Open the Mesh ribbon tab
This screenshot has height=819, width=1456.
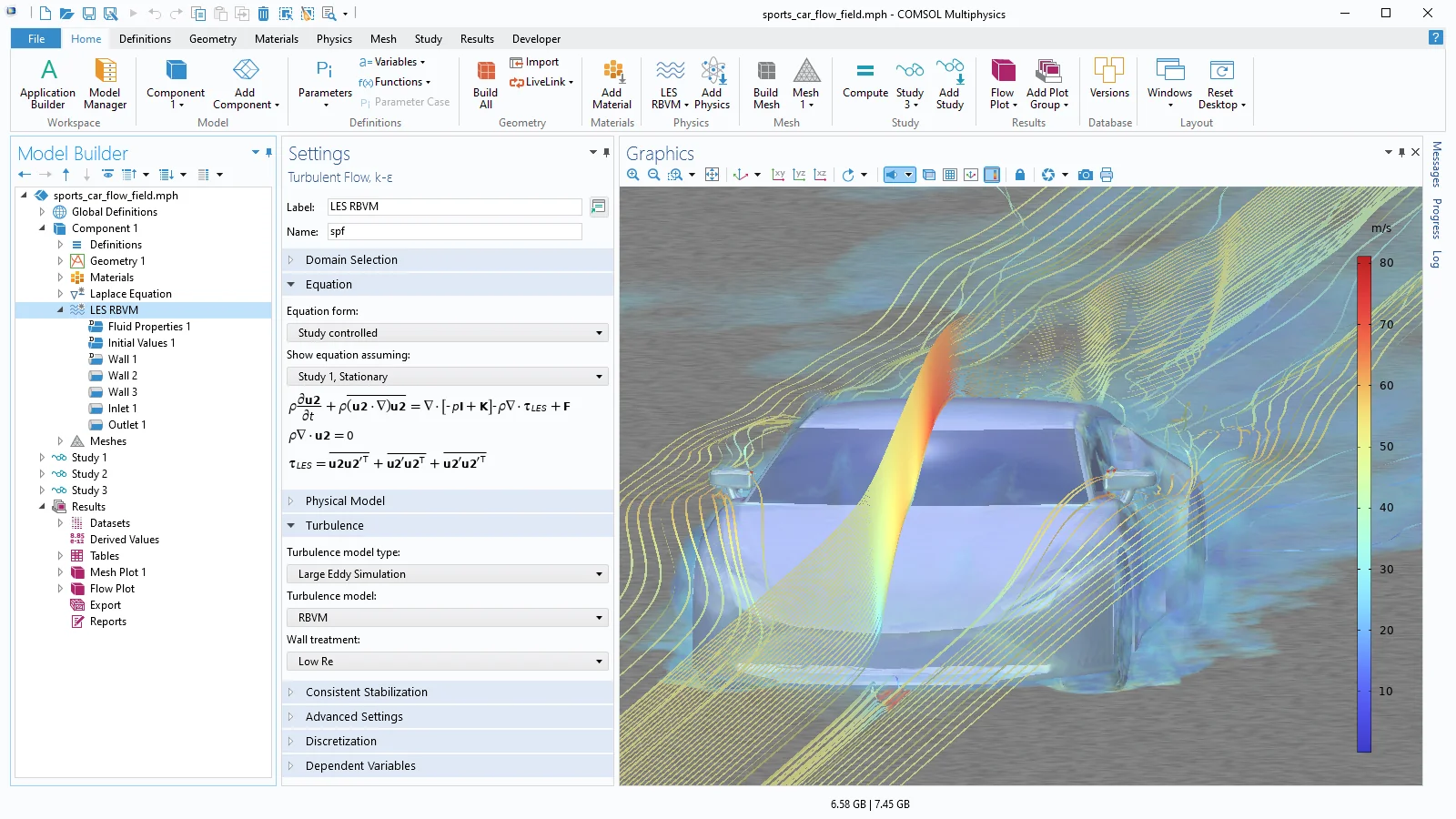[383, 39]
